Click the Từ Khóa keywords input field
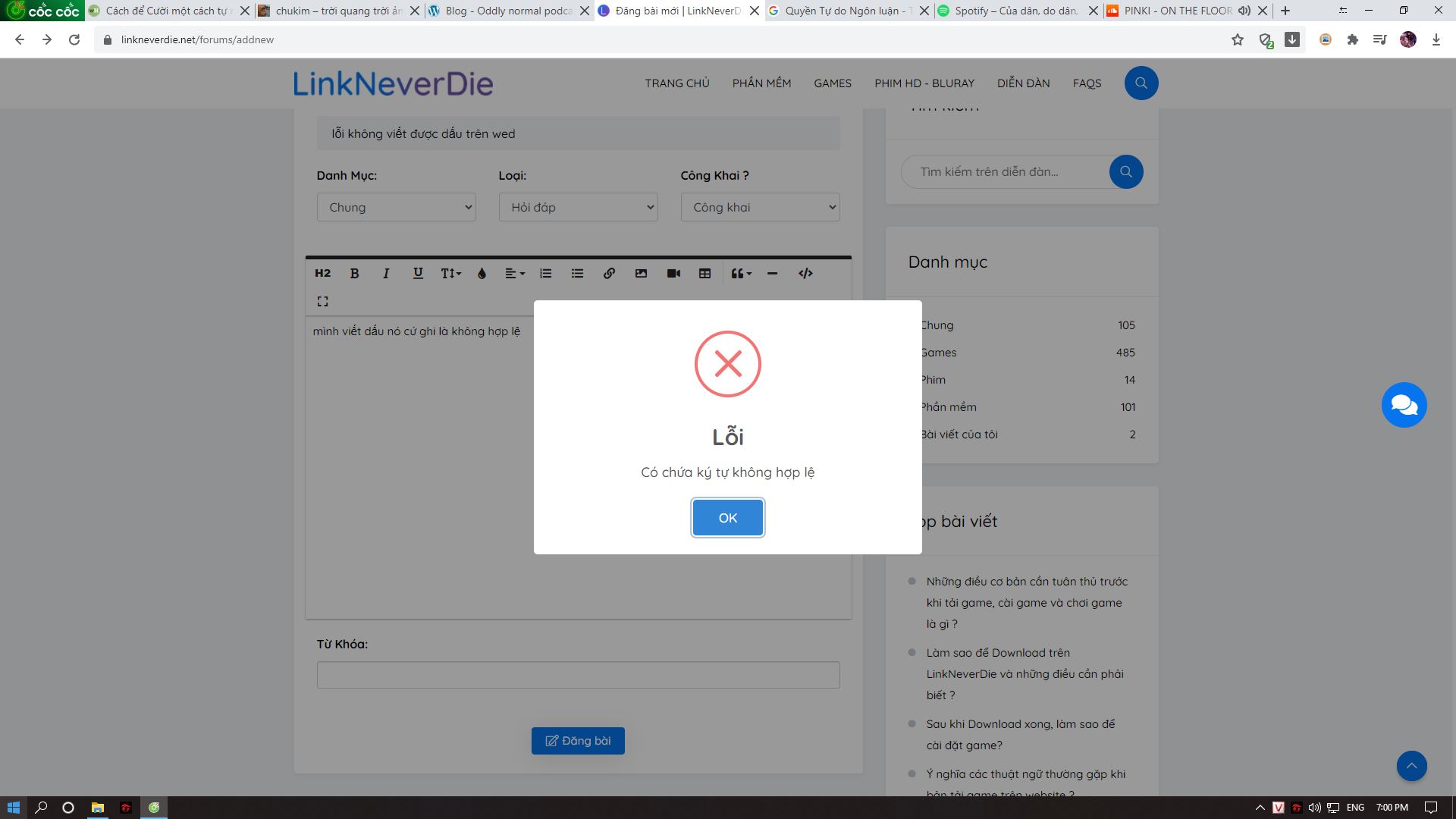 click(578, 675)
